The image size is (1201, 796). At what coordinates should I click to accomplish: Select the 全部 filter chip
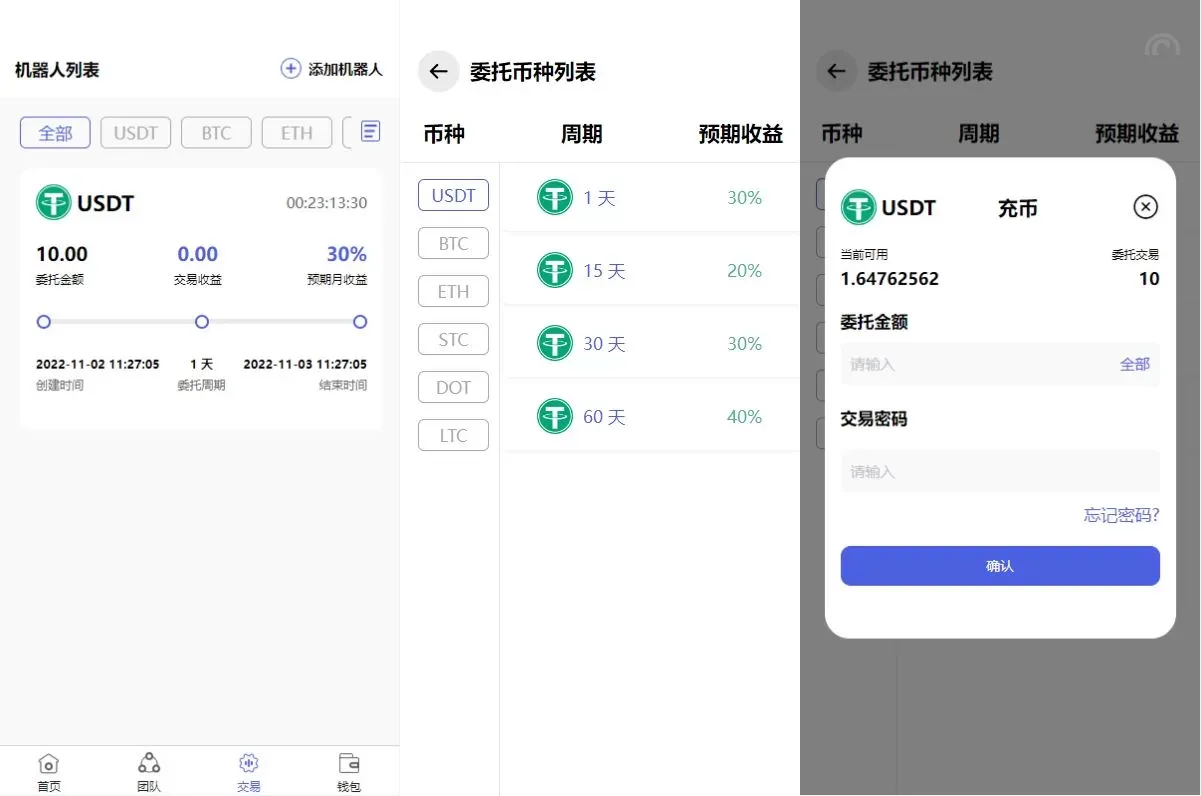tap(55, 133)
